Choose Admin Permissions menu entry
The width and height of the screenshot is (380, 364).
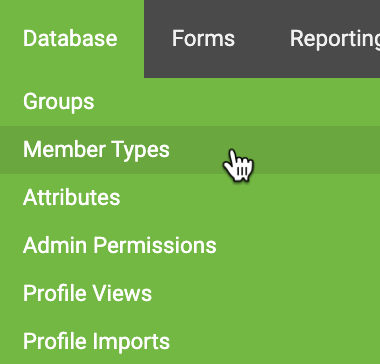(x=190, y=246)
